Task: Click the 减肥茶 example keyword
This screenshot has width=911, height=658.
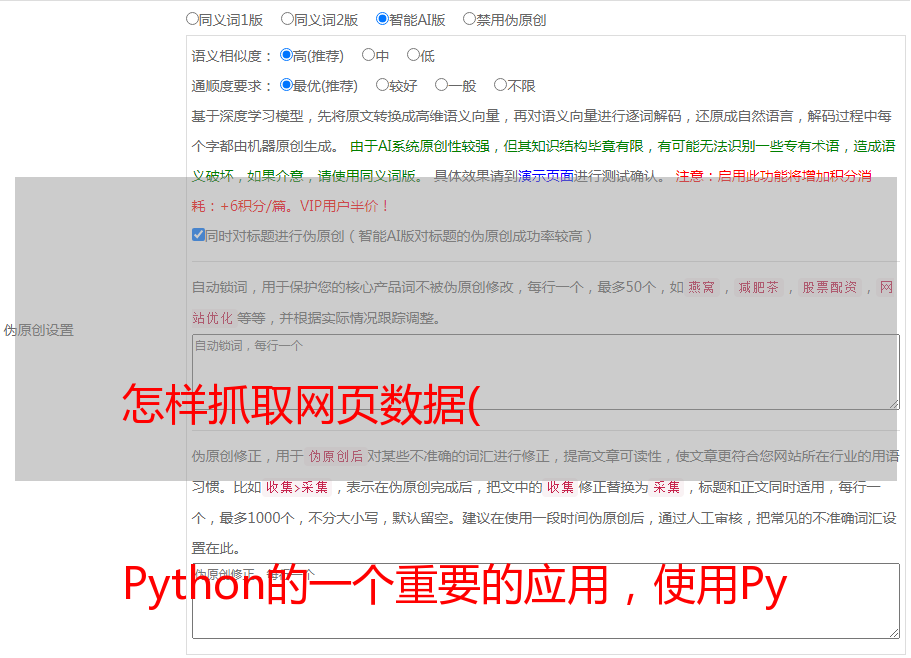Action: [x=759, y=287]
